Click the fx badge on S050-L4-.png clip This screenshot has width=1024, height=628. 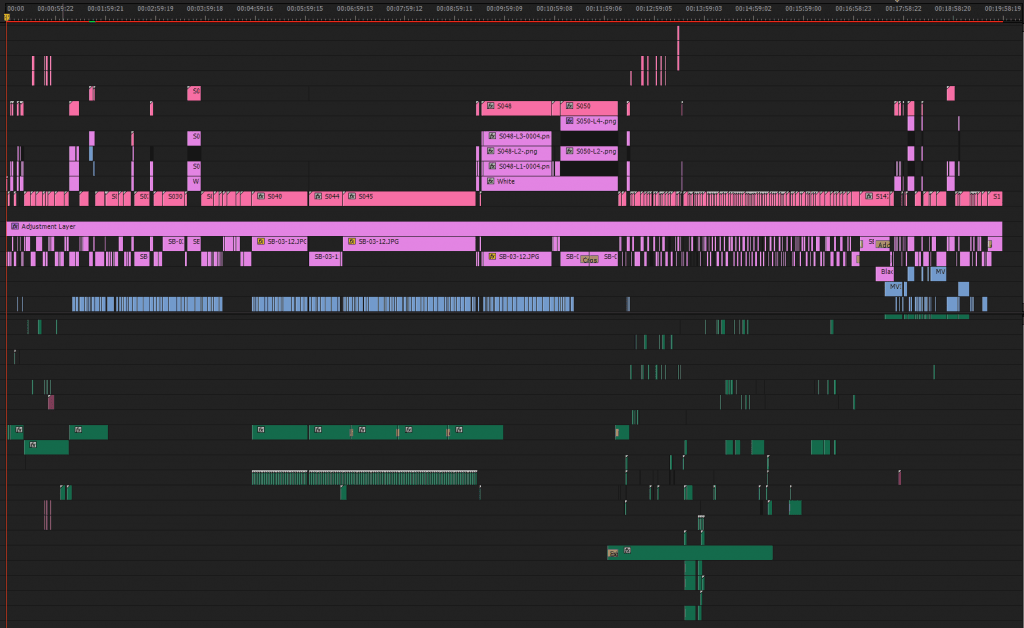click(569, 121)
